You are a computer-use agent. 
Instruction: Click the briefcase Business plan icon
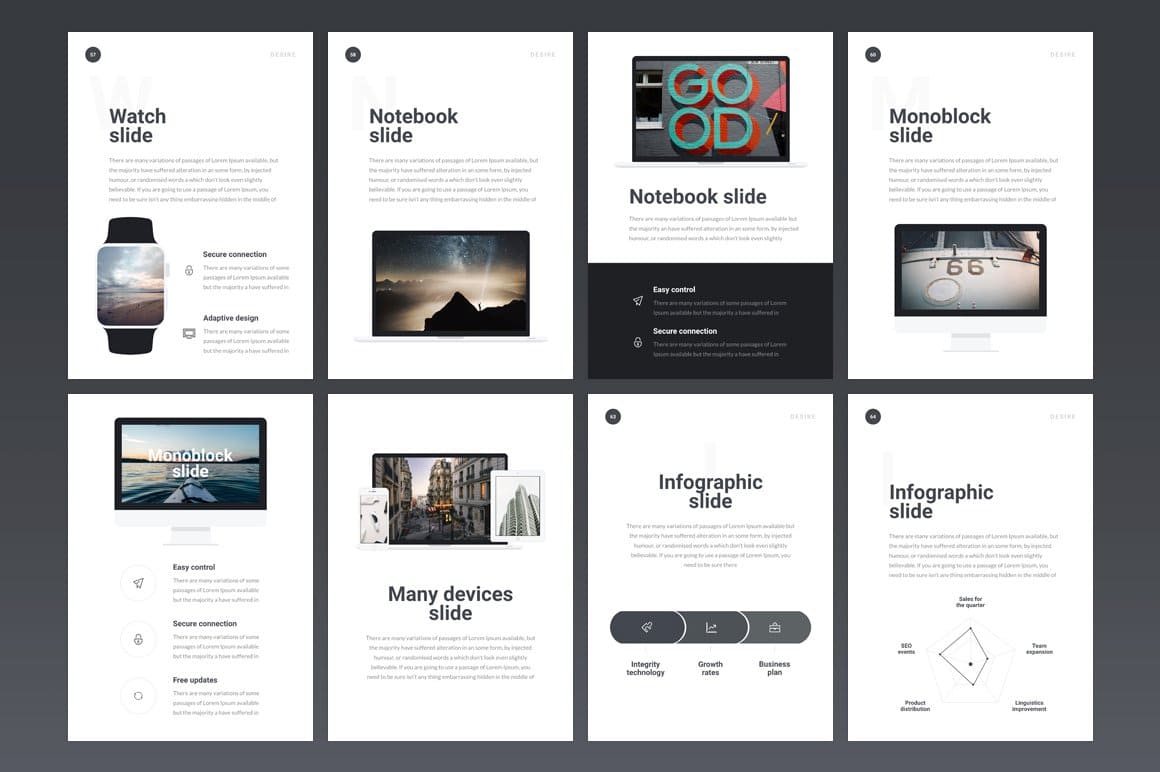coord(775,627)
